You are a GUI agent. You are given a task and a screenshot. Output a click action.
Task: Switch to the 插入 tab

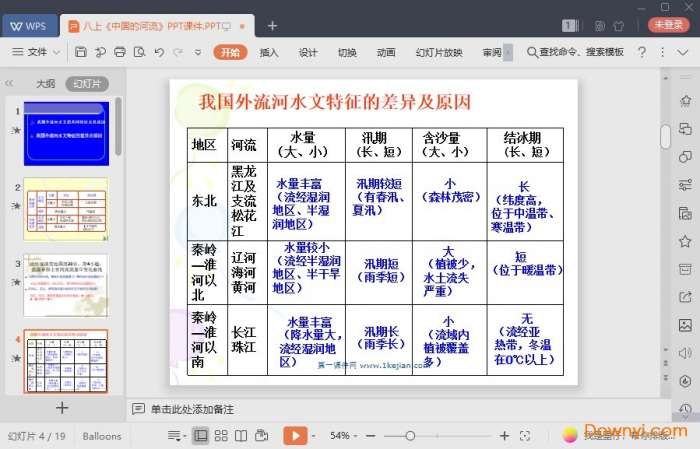[x=269, y=52]
